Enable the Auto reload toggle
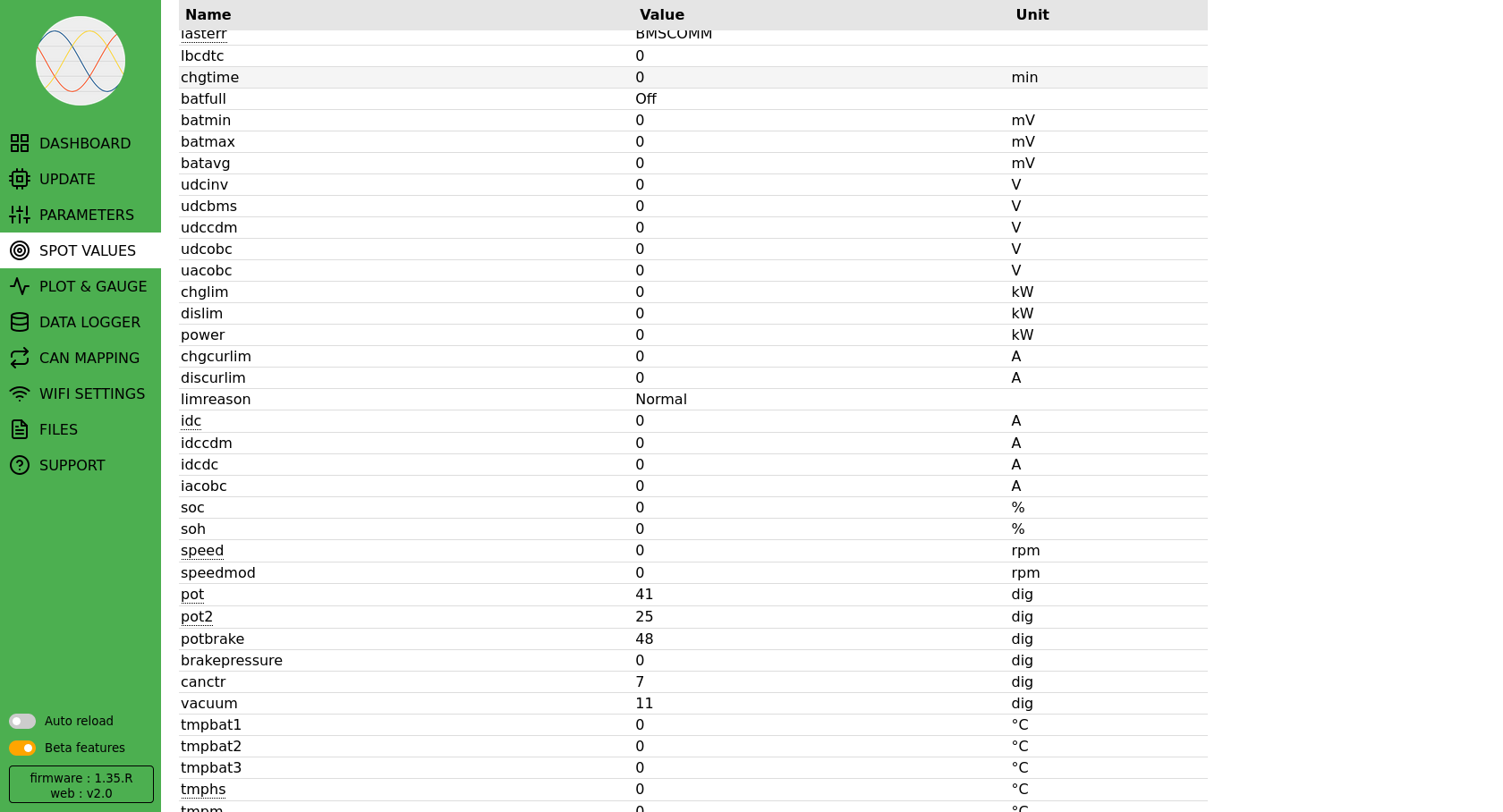This screenshot has height=812, width=1503. point(22,721)
